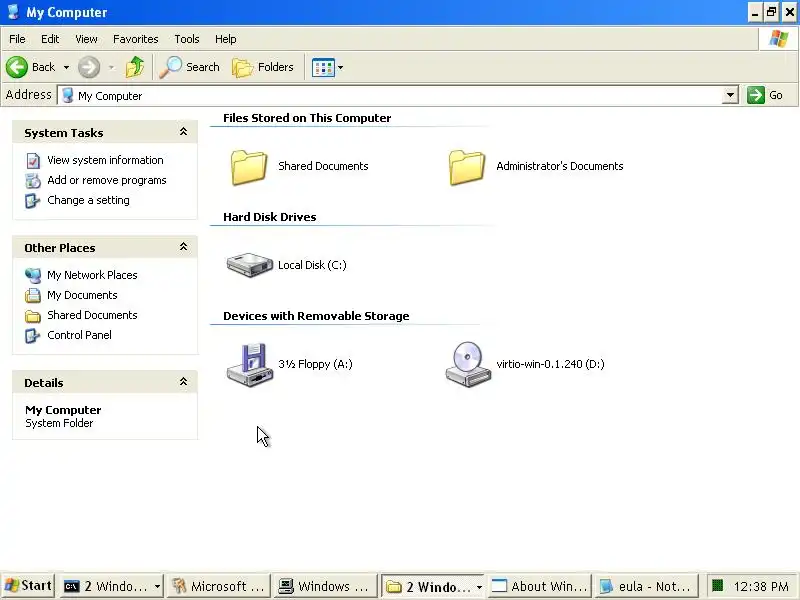Click the Control Panel sidebar icon
The image size is (800, 600).
(x=33, y=336)
